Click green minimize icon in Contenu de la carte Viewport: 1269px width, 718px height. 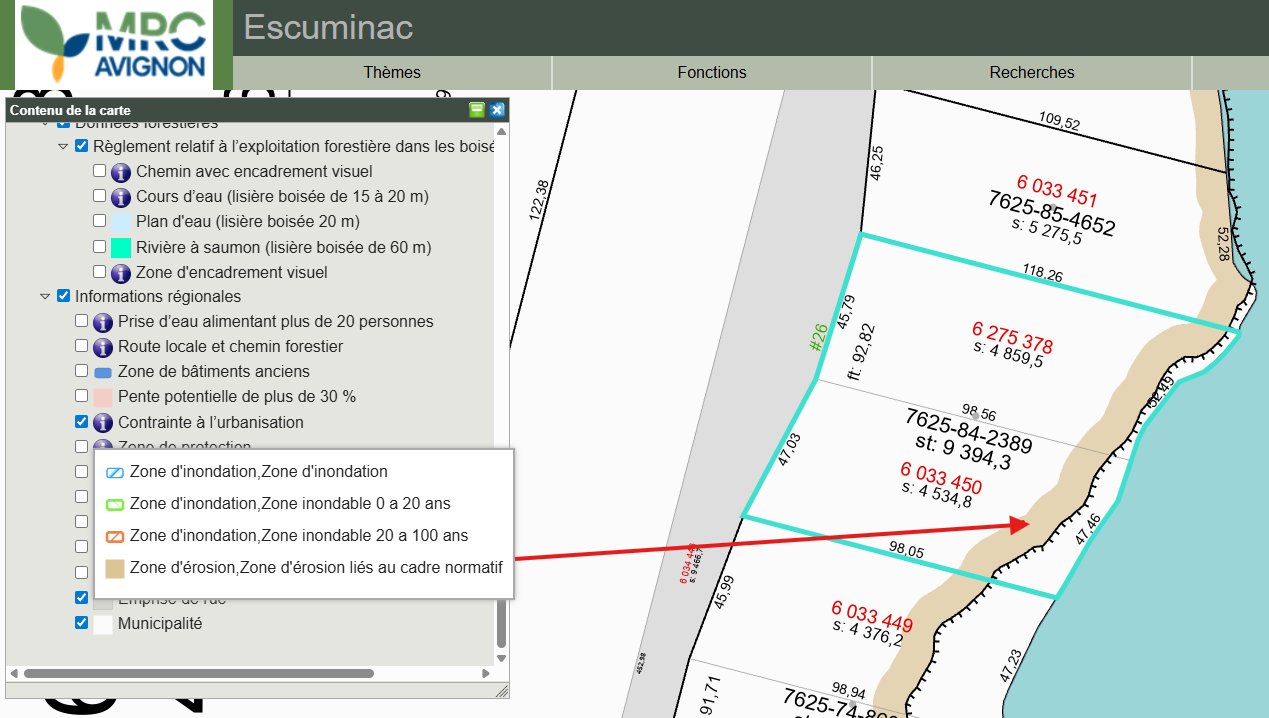pyautogui.click(x=477, y=110)
